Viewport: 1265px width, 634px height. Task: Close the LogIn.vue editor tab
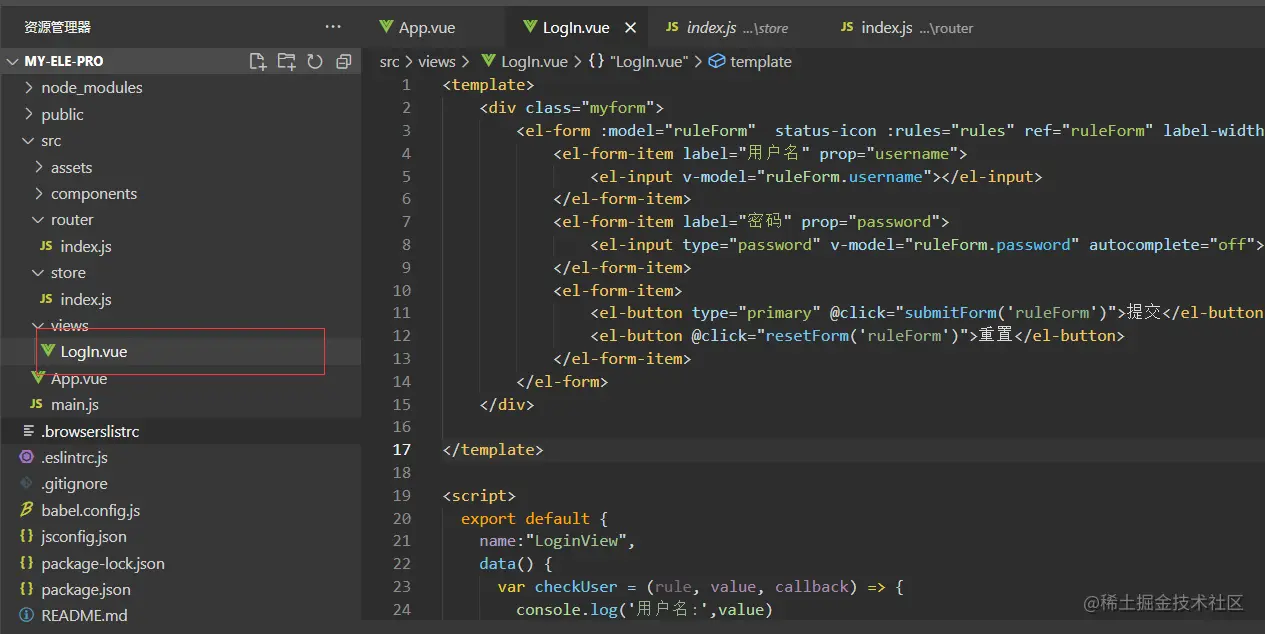630,28
